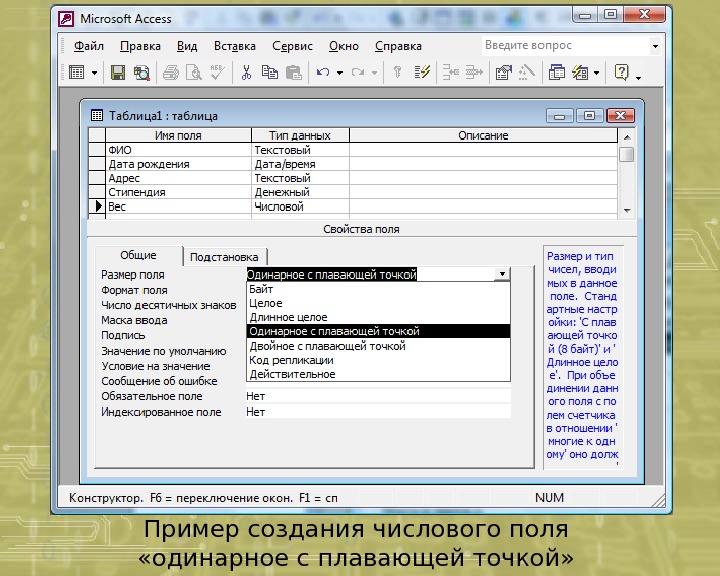Toggle the Размер поля combo arrow

[502, 274]
